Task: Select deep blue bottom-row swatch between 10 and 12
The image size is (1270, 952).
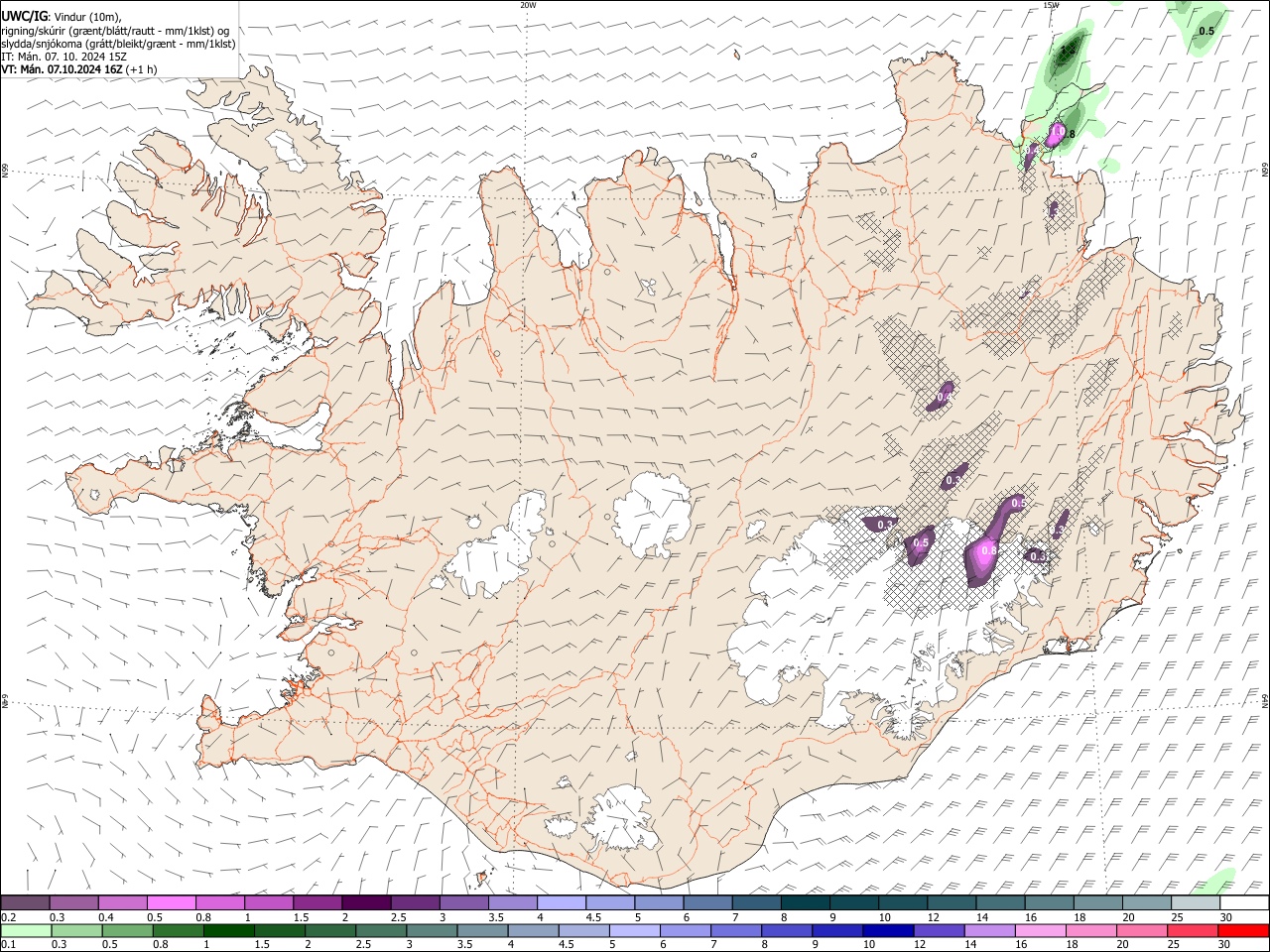Action: tap(887, 930)
